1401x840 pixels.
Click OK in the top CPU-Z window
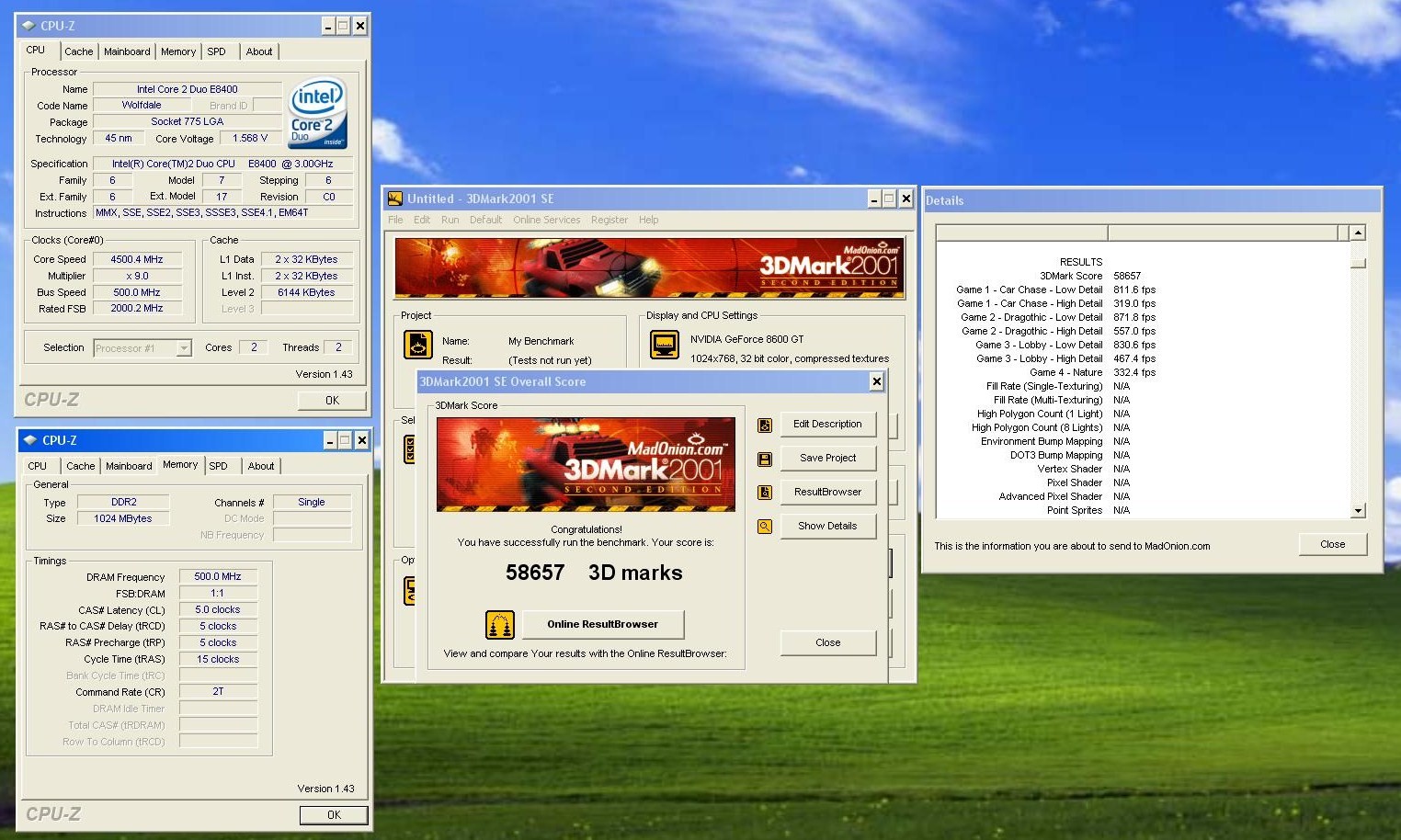coord(332,401)
